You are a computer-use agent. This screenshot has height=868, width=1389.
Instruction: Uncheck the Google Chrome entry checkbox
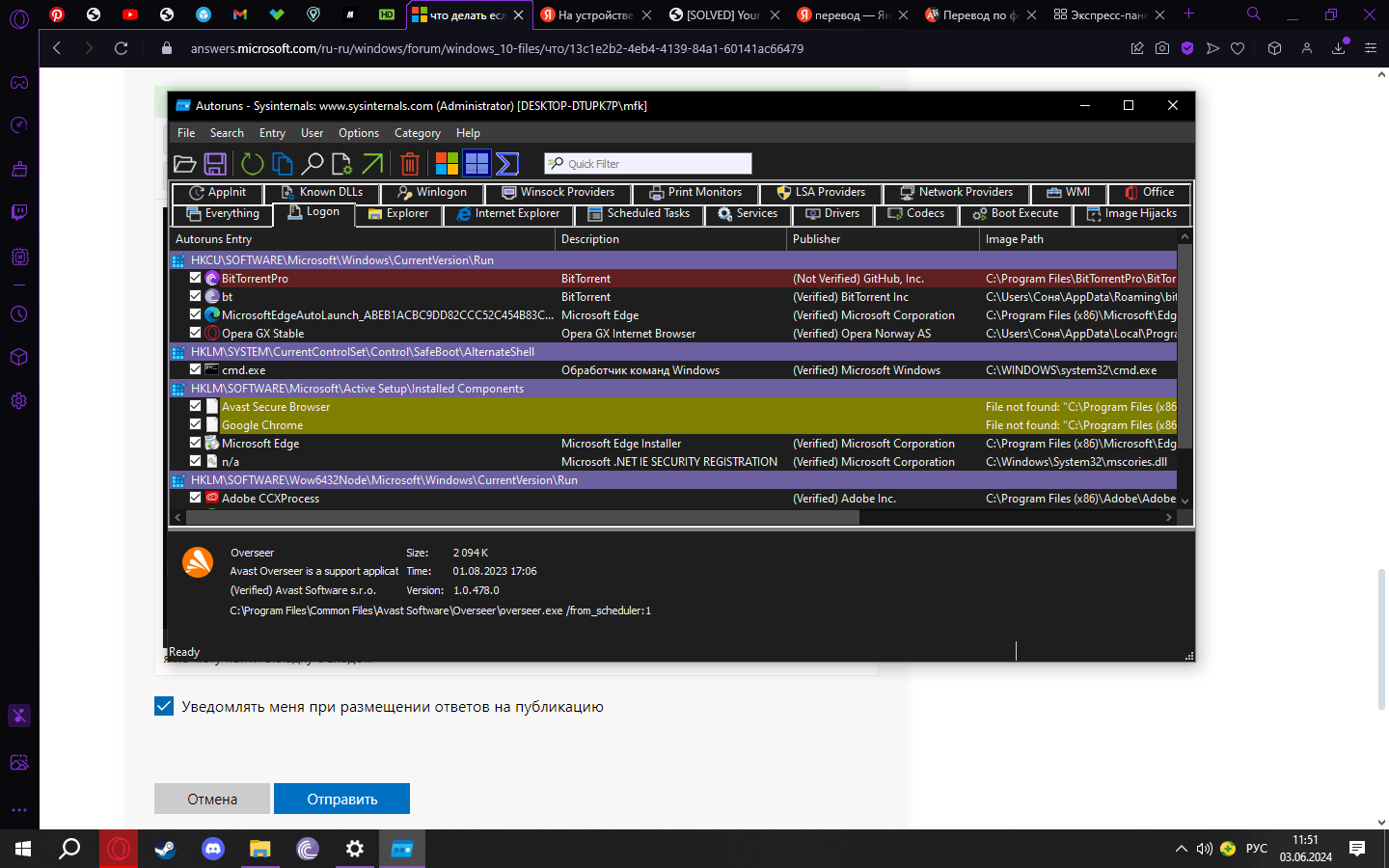coord(196,424)
